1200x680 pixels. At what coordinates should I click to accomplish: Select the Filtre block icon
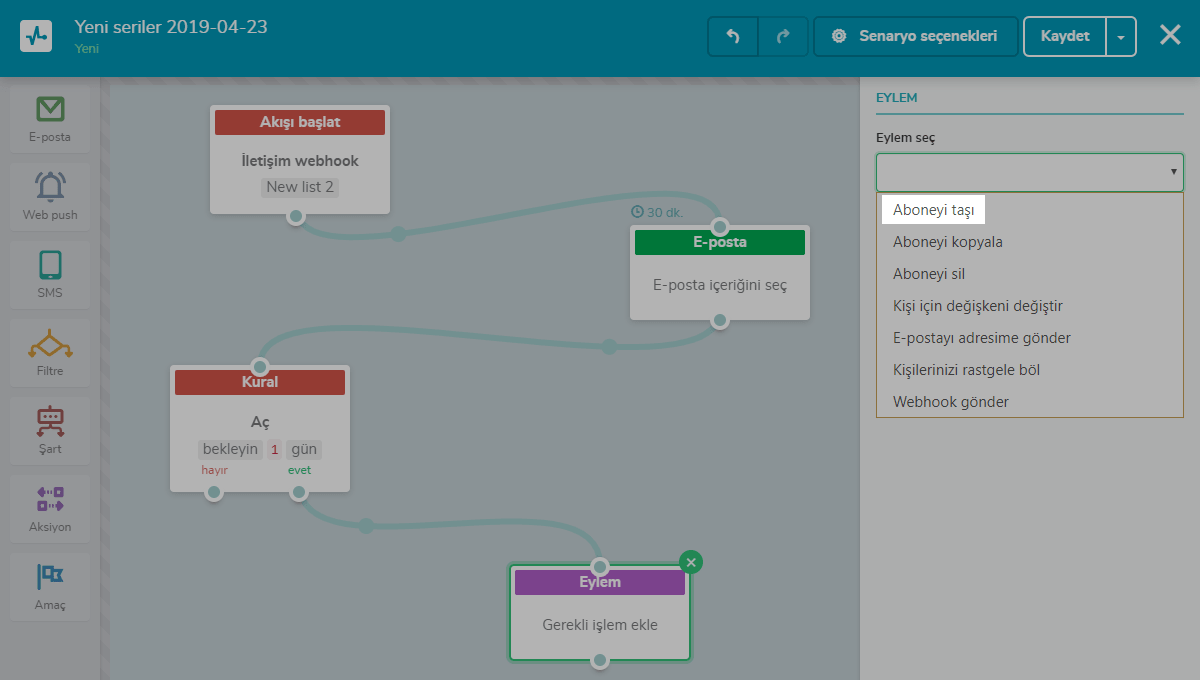point(50,343)
